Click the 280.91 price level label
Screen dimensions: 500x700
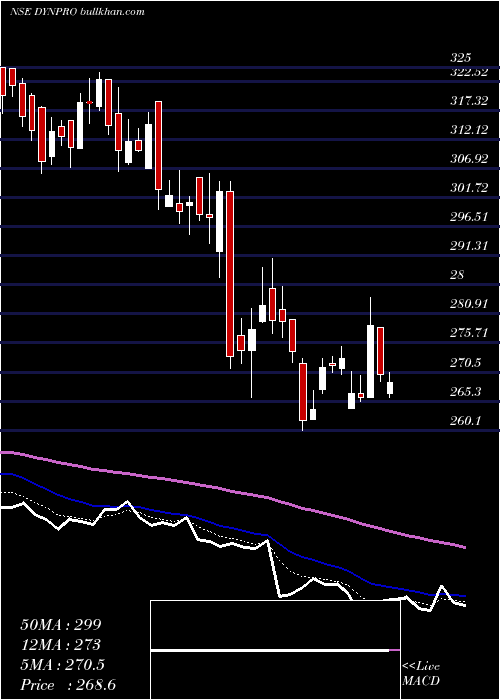469,304
